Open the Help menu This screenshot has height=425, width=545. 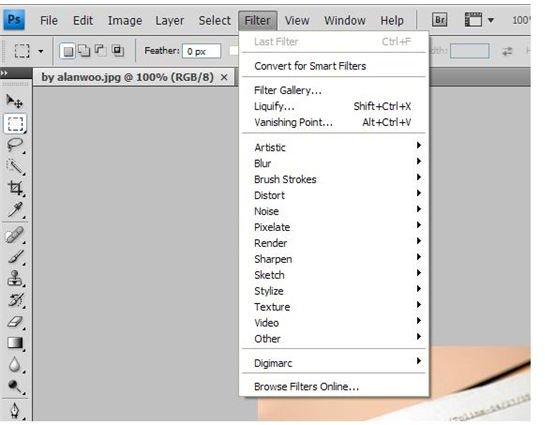point(392,21)
